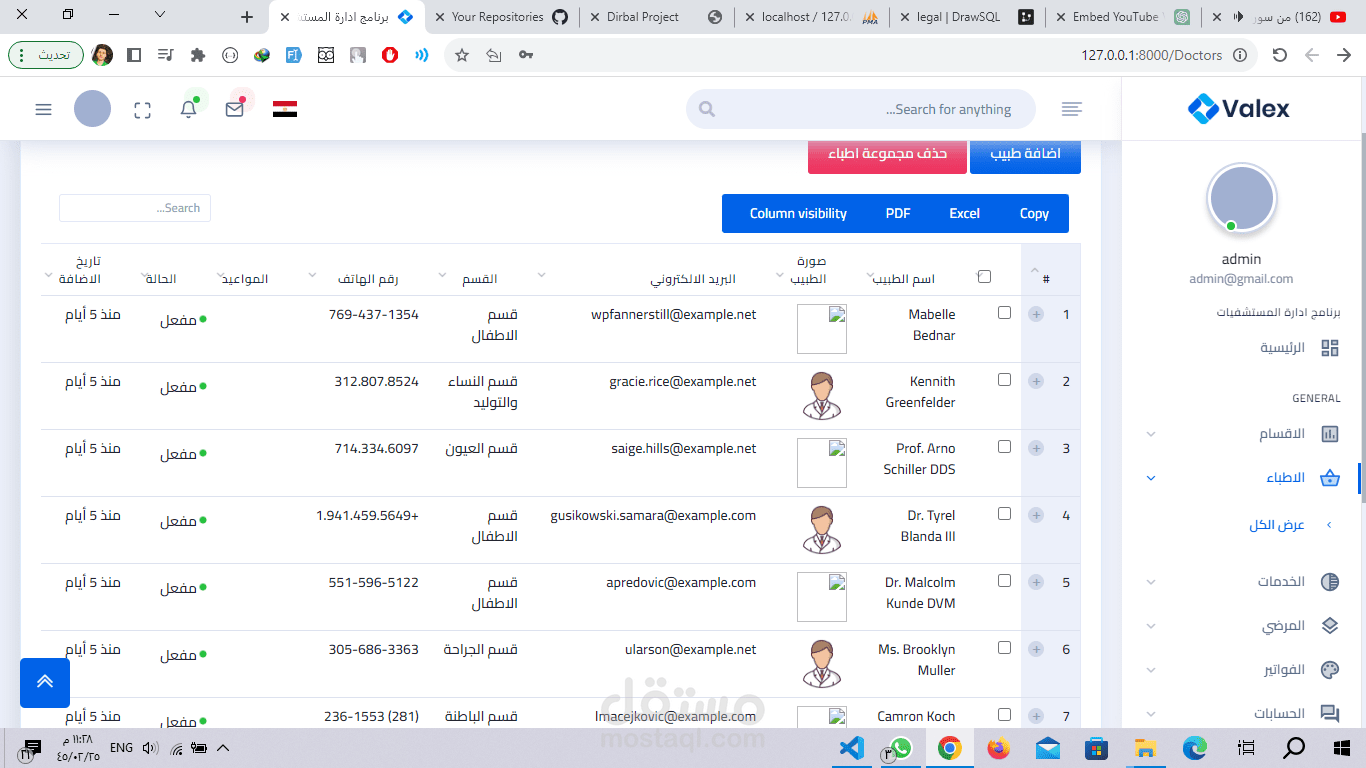The width and height of the screenshot is (1366, 768).
Task: Click the الخدمات half-circle icon
Action: pos(1330,582)
